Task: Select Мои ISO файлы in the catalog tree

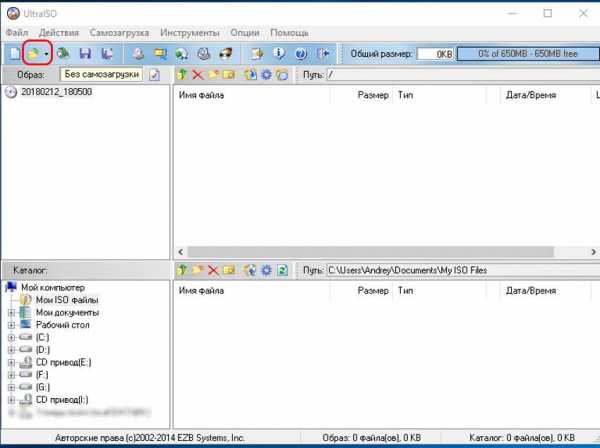Action: tap(66, 300)
